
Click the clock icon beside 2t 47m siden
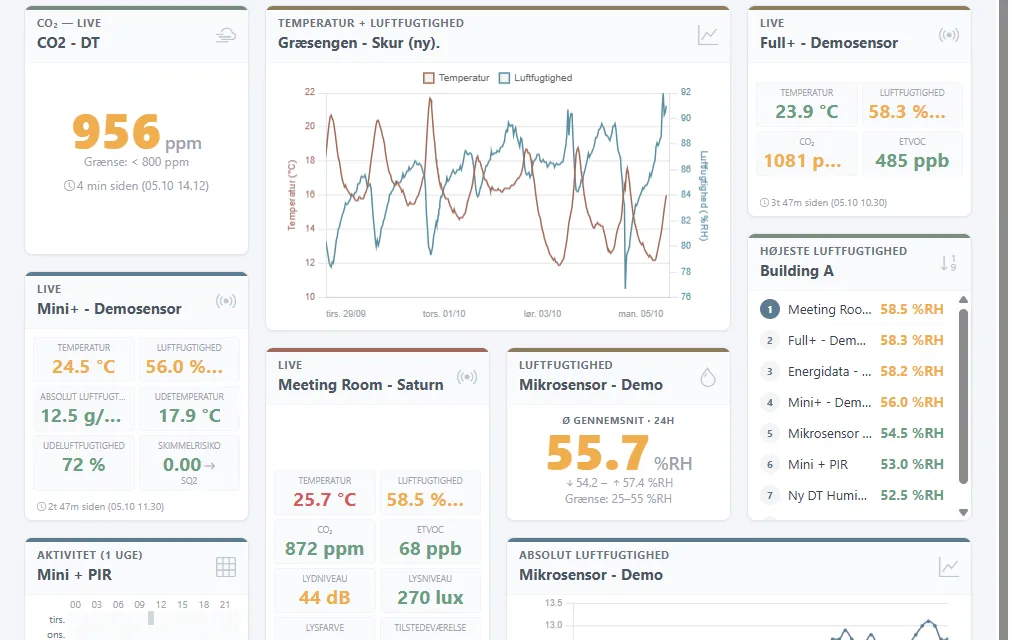(x=41, y=507)
